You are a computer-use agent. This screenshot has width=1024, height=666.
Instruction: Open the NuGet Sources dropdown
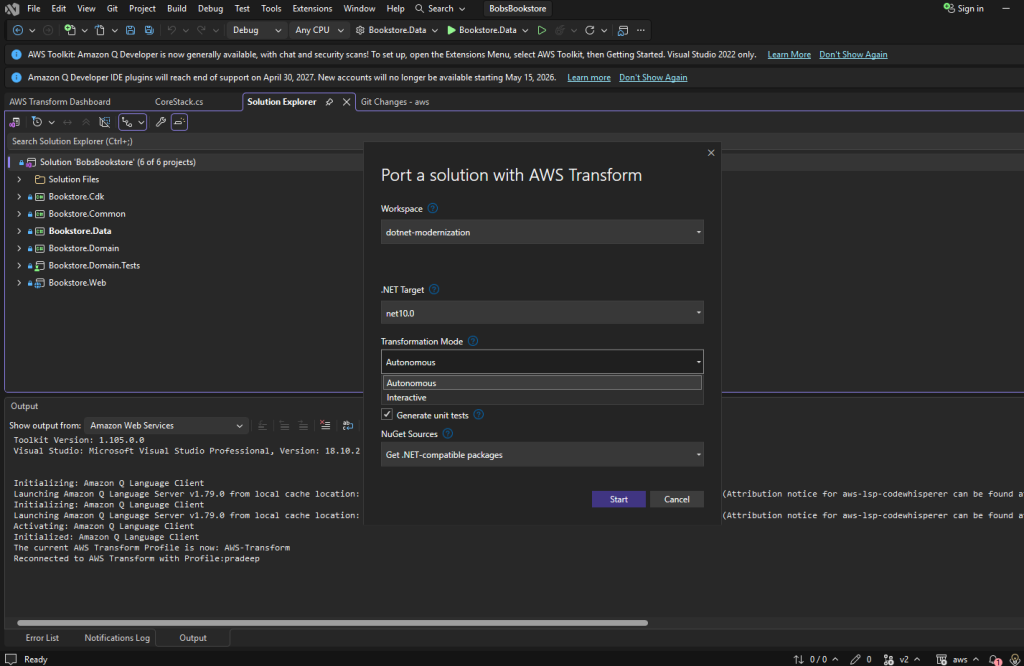(x=542, y=454)
